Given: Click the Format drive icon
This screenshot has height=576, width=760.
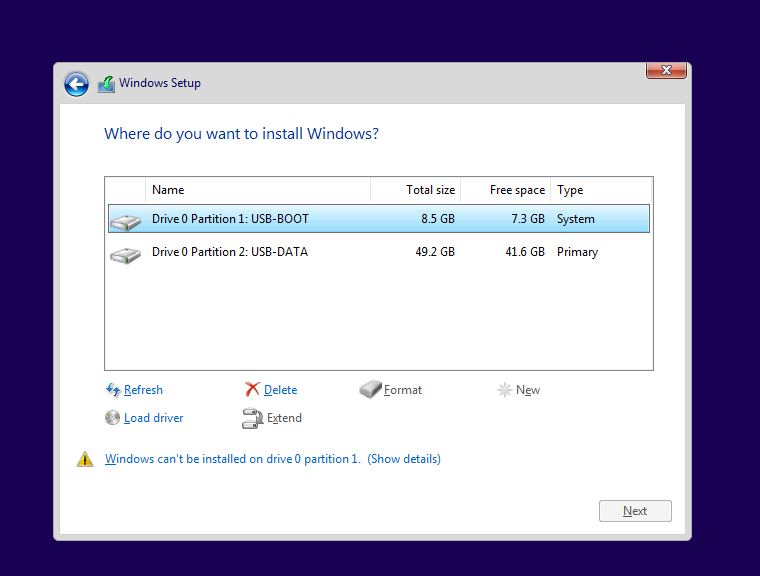Looking at the screenshot, I should [x=370, y=389].
